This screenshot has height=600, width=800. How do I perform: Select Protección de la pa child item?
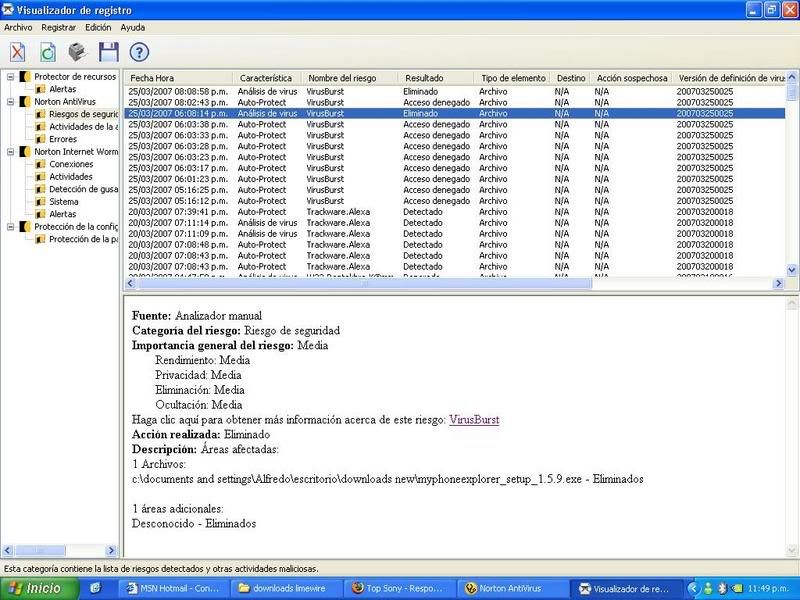coord(83,239)
